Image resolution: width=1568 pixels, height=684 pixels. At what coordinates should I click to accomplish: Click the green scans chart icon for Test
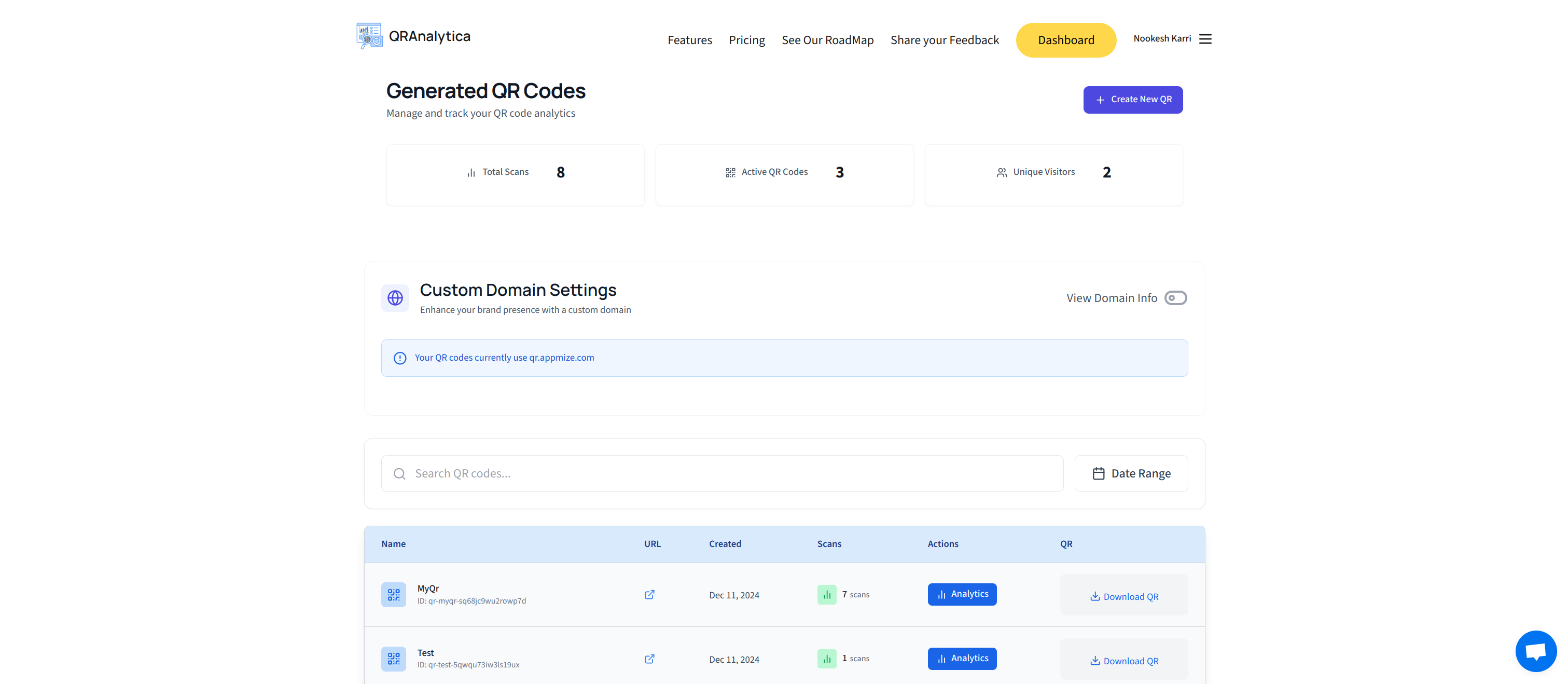click(827, 659)
